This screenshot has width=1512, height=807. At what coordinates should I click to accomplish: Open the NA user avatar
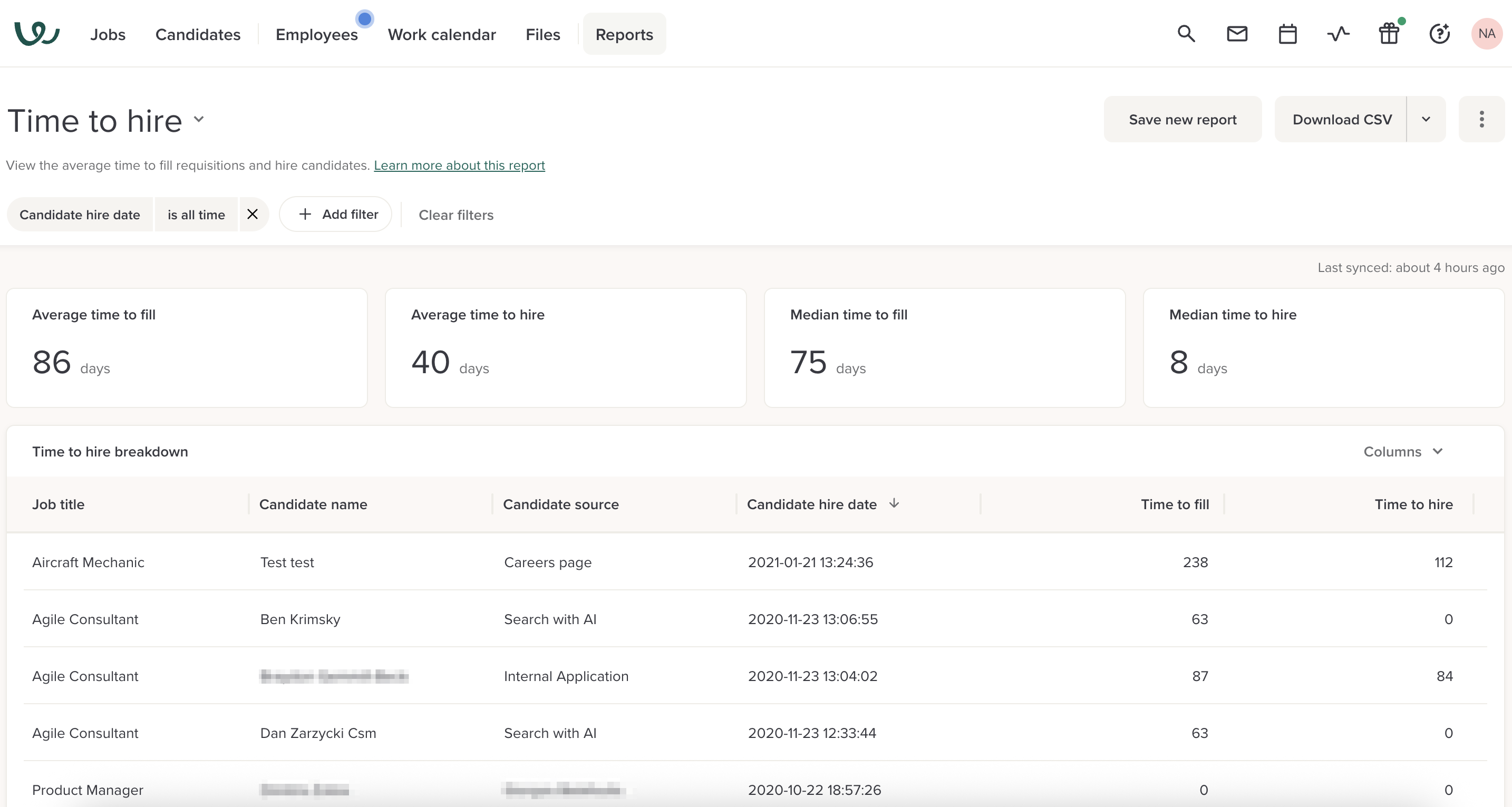pos(1486,33)
